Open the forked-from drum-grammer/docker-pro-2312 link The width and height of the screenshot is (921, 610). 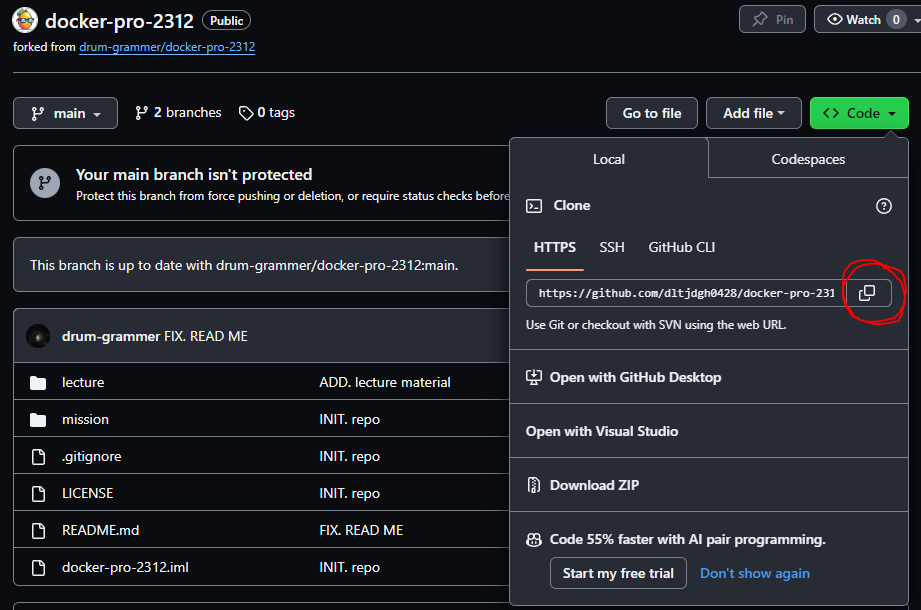167,47
